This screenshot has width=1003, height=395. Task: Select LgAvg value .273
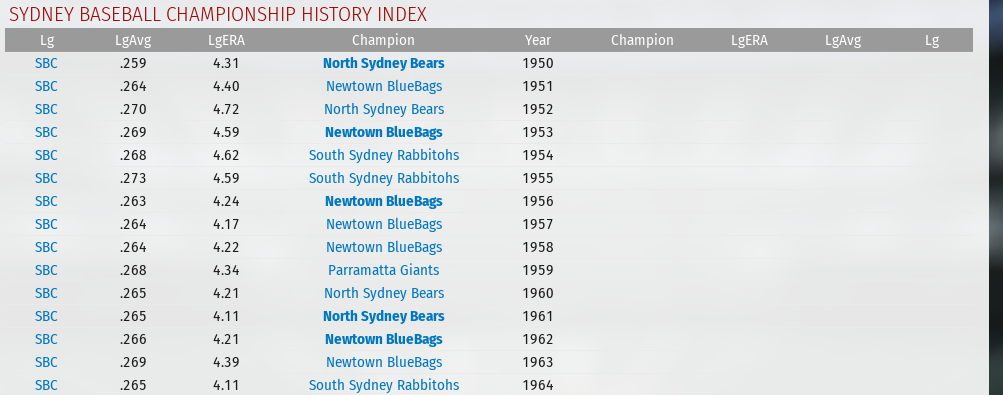(x=133, y=178)
